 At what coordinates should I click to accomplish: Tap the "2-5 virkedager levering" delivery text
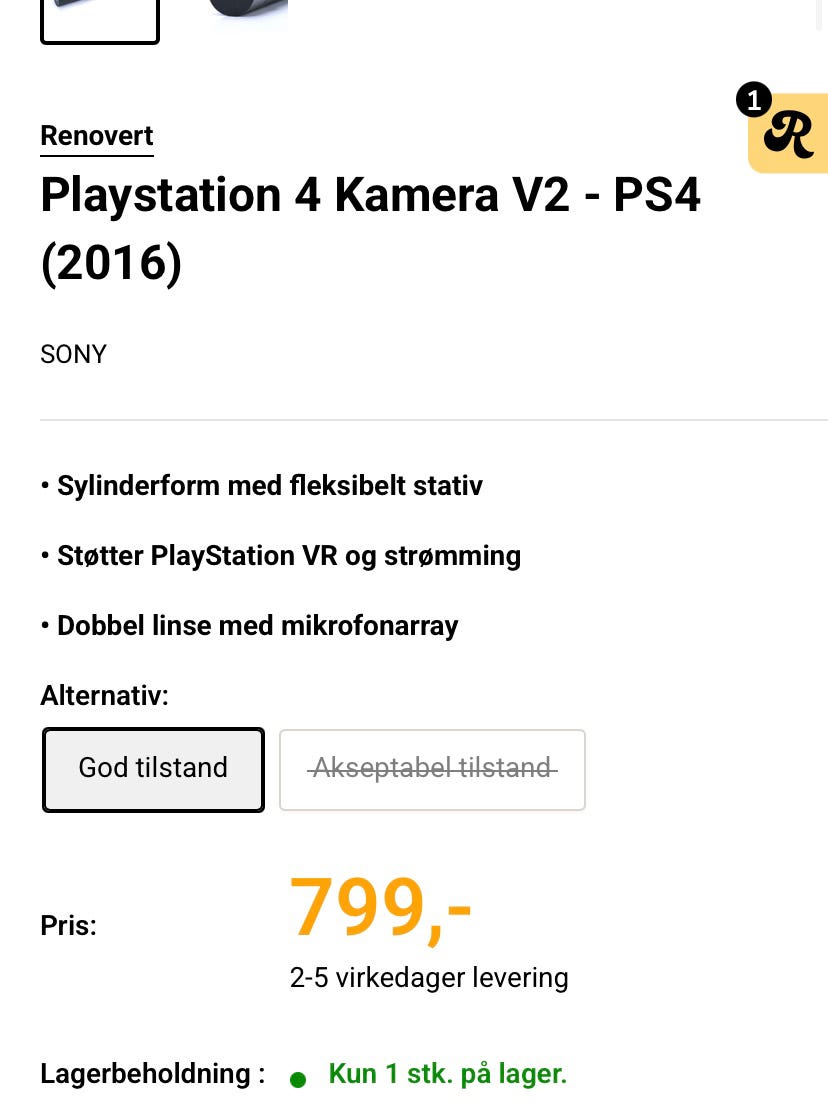pos(429,977)
